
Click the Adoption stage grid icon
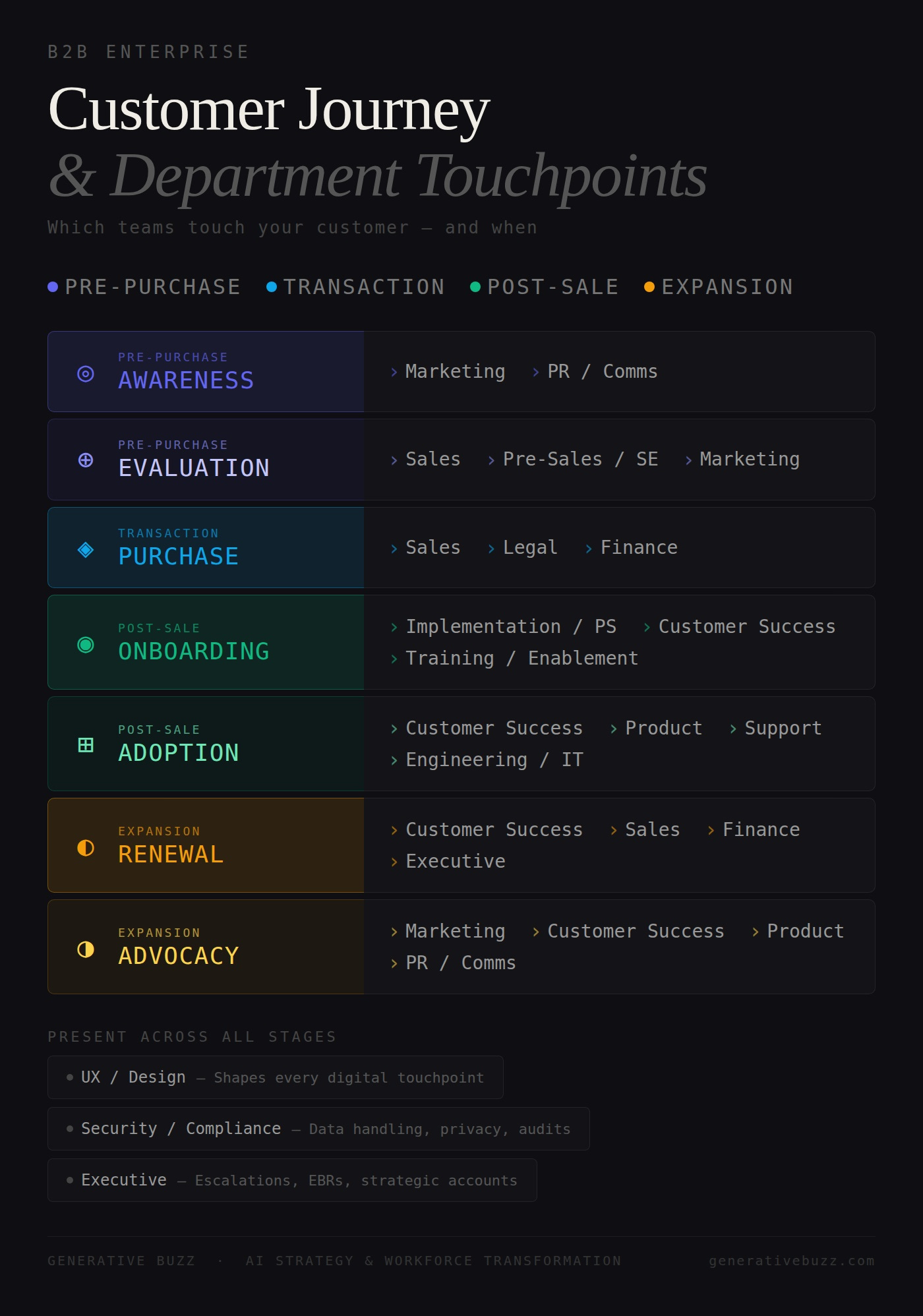tap(86, 745)
